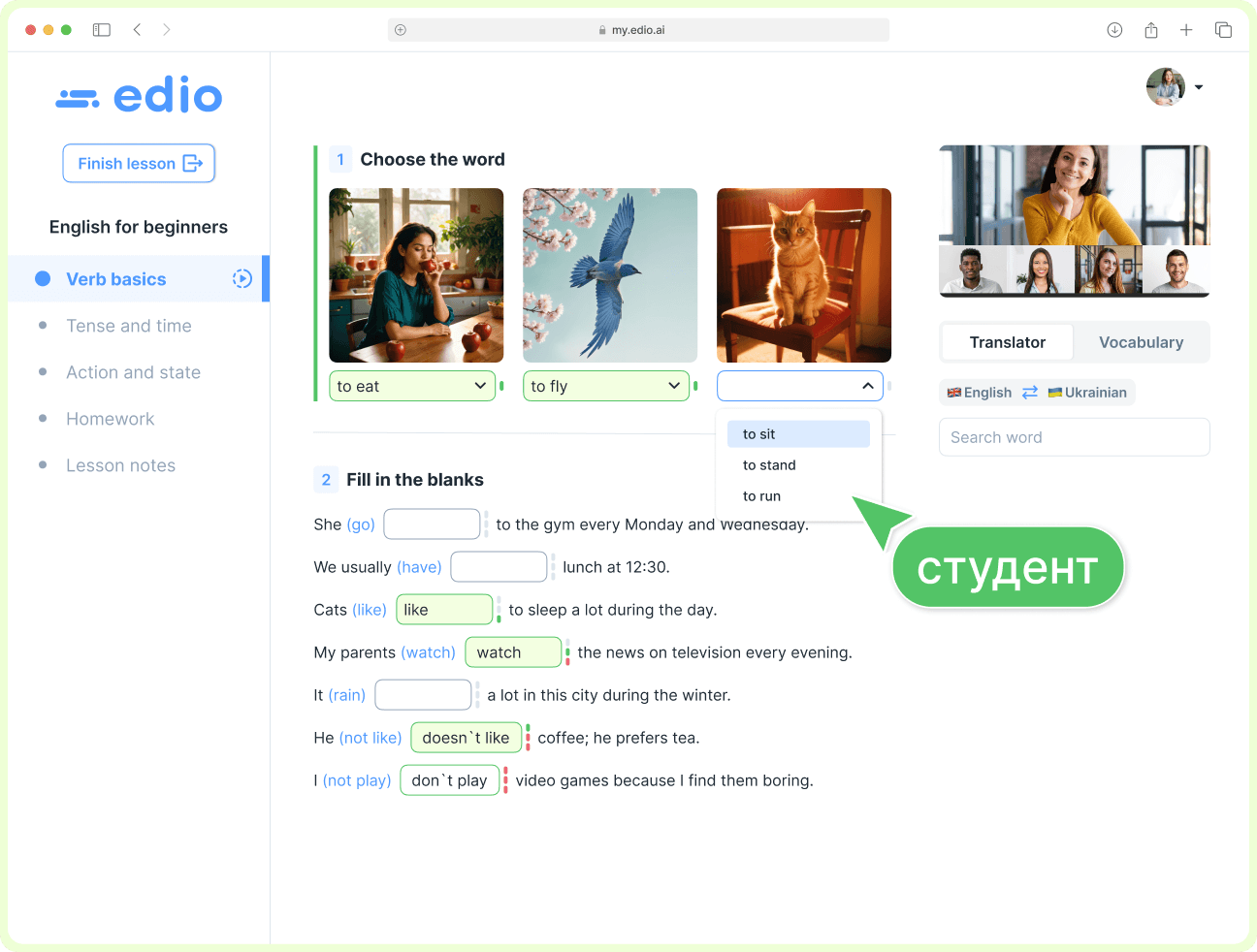Open the profile avatar in the top right
Image resolution: width=1257 pixels, height=952 pixels.
click(x=1165, y=86)
